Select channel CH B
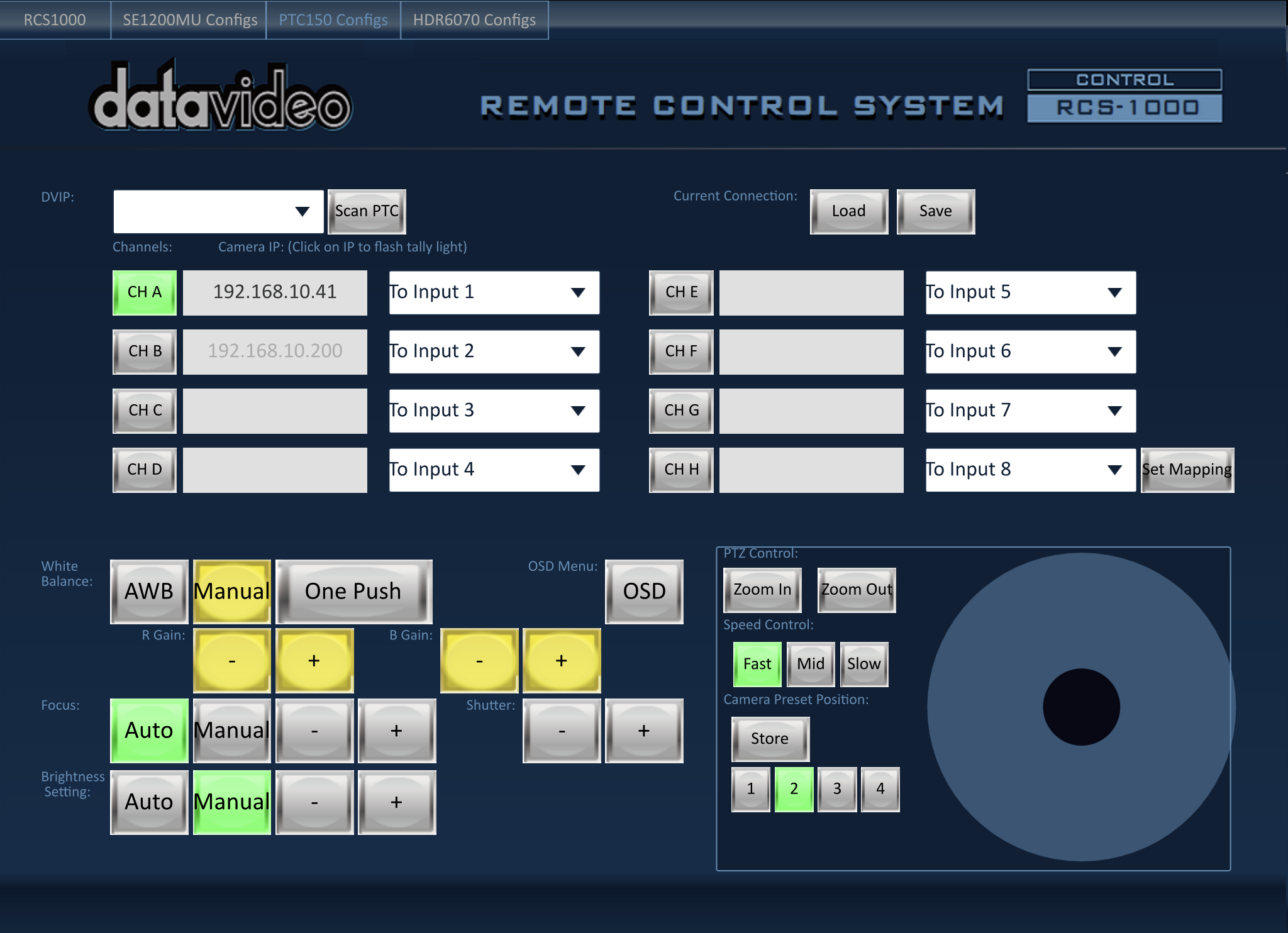The height and width of the screenshot is (933, 1288). (x=145, y=351)
